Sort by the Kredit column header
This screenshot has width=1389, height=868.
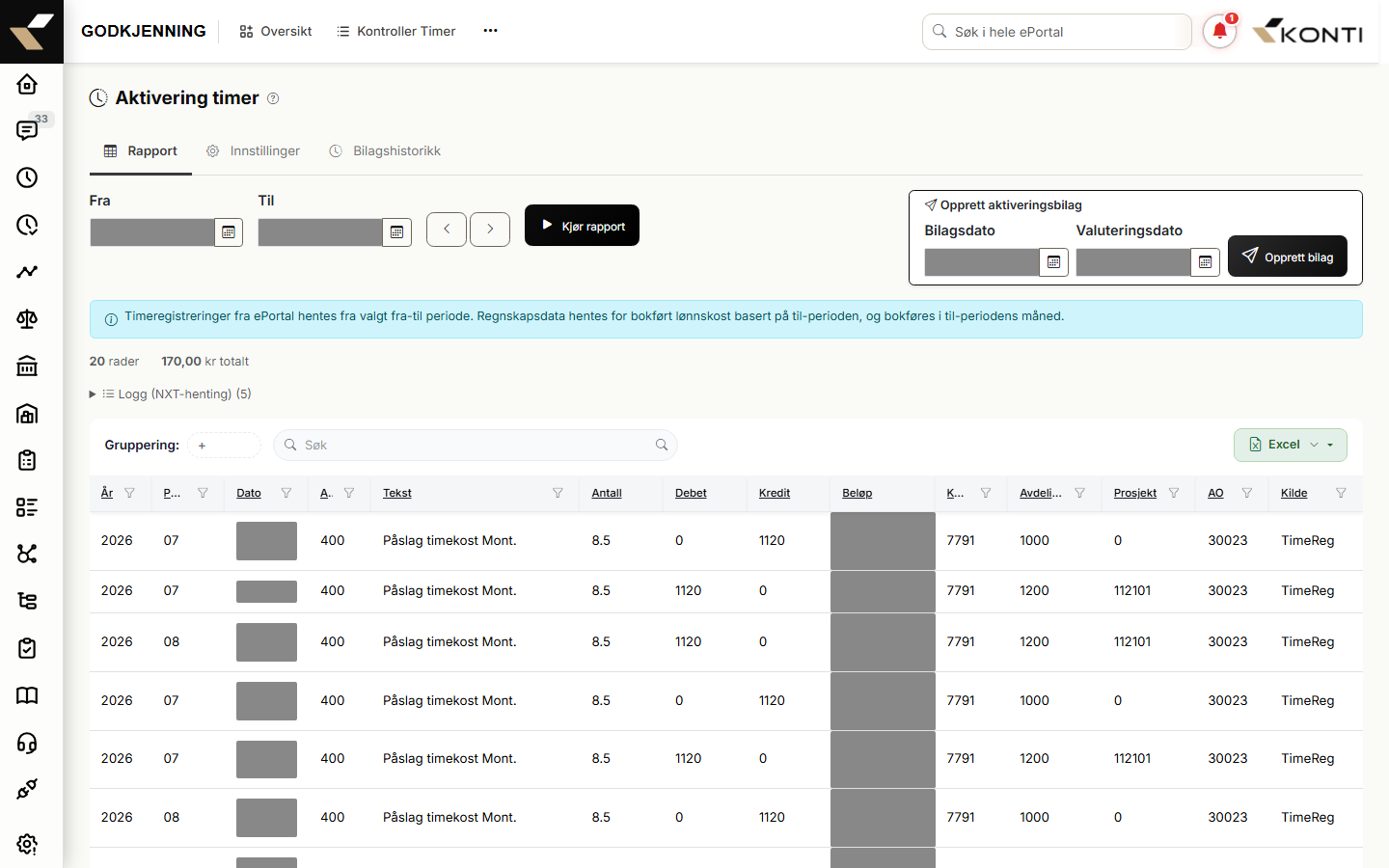[775, 493]
